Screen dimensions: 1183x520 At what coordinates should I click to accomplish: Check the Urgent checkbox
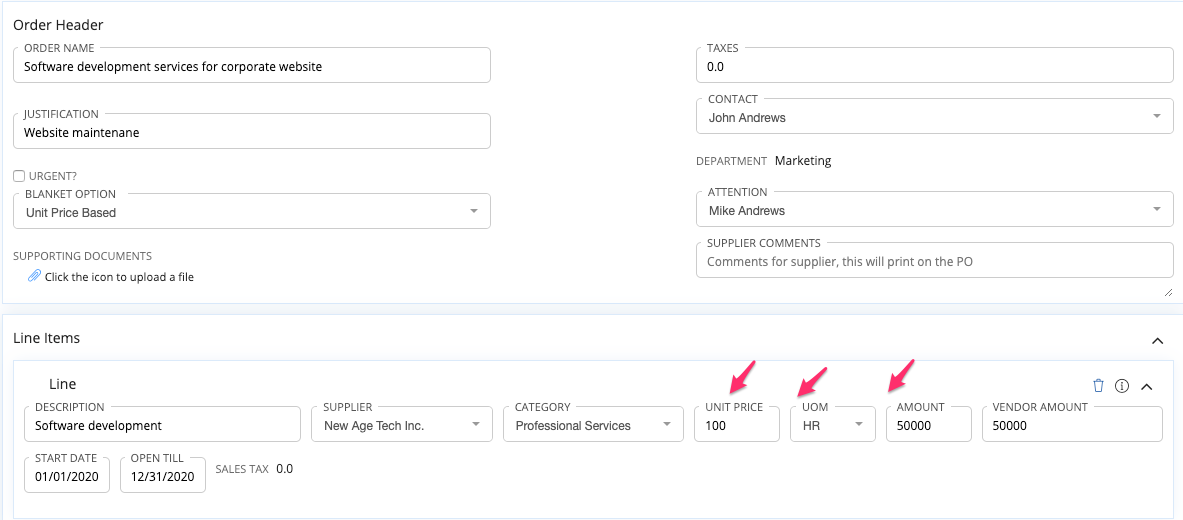(20, 176)
